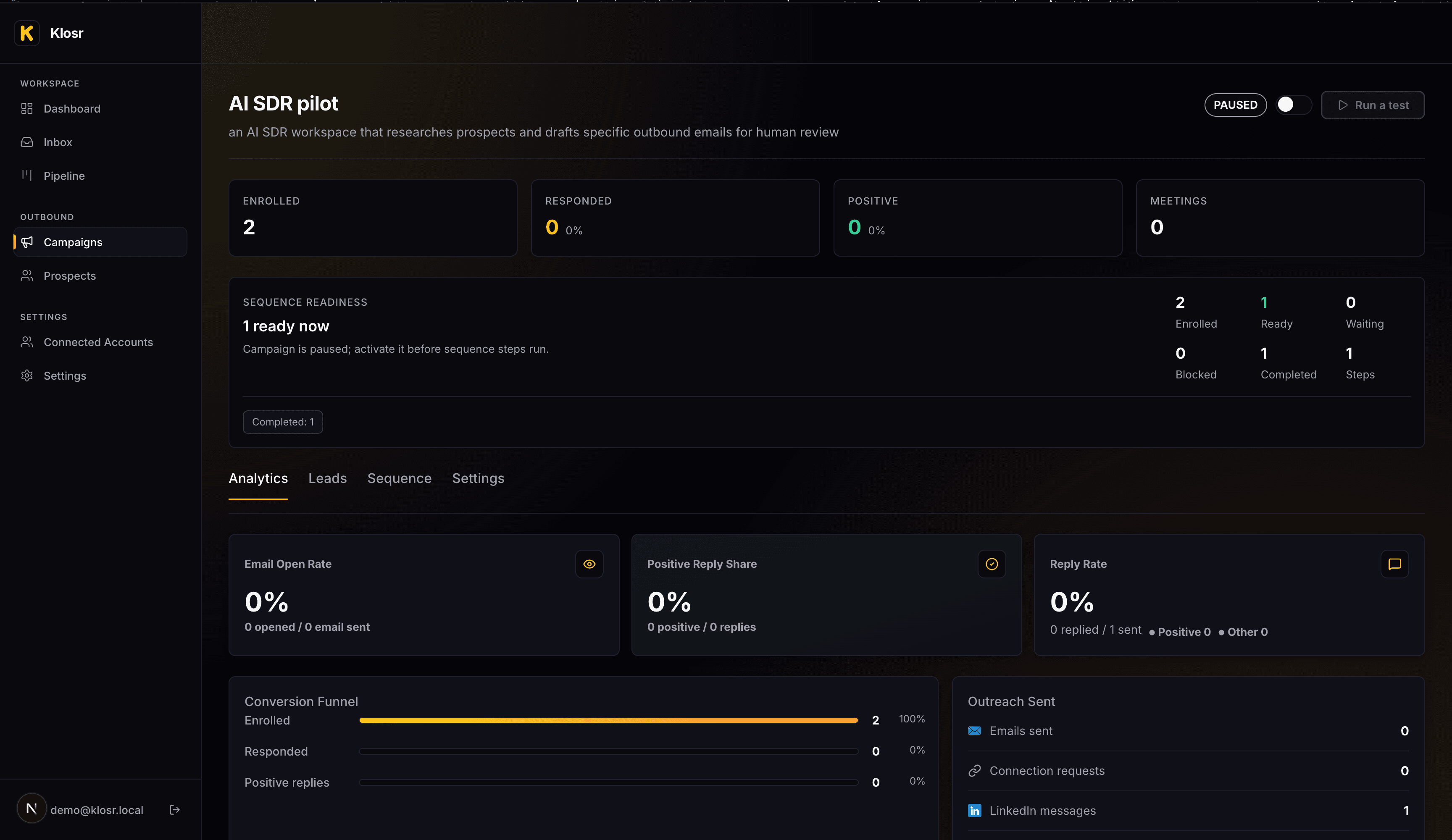Click the '1 ready now' heading
The width and height of the screenshot is (1452, 840).
[286, 326]
